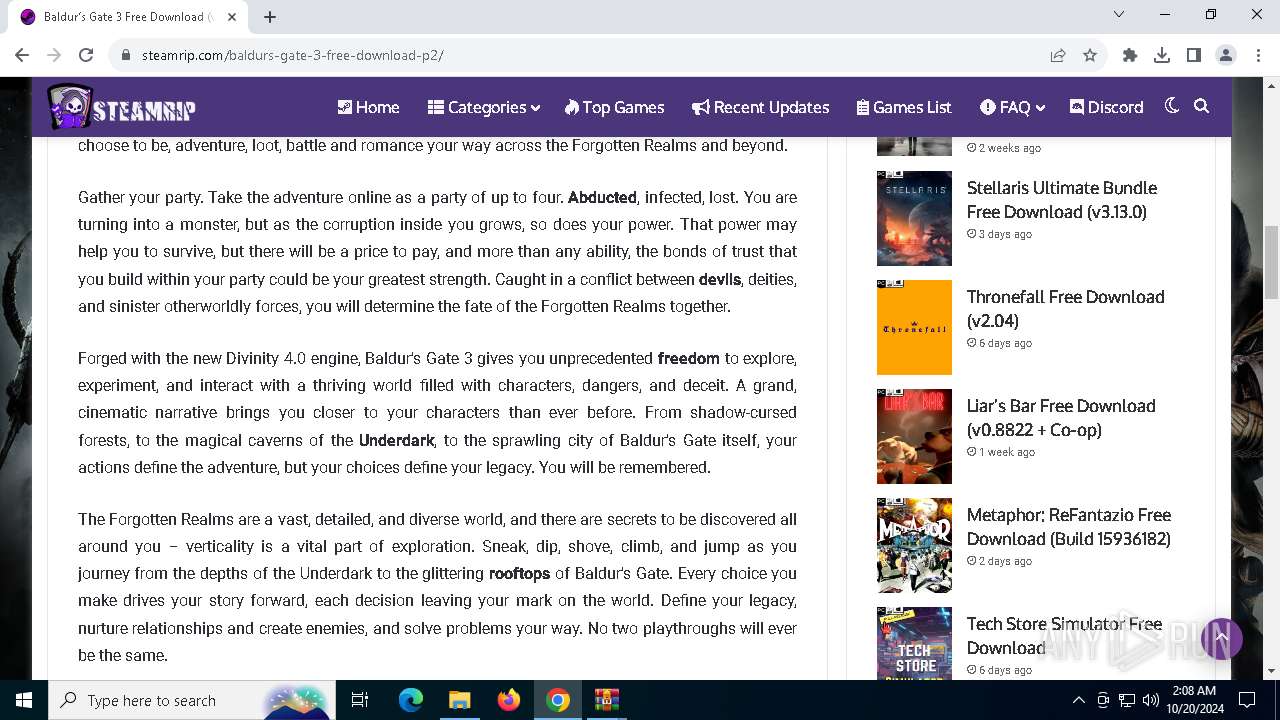
Task: Click the taskbar search box
Action: [192, 700]
